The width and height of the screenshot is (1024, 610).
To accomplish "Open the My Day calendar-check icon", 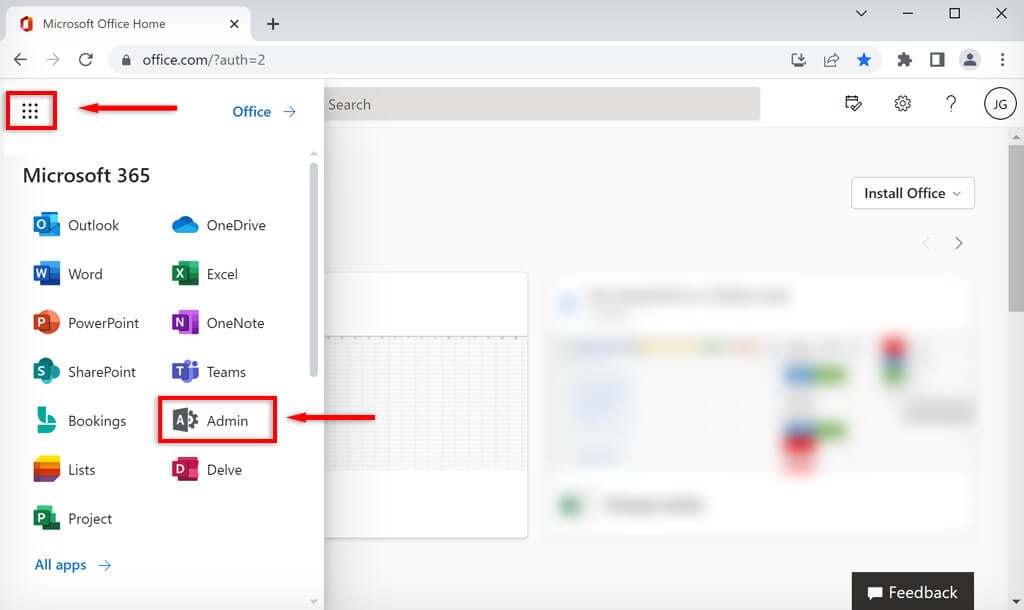I will (853, 103).
